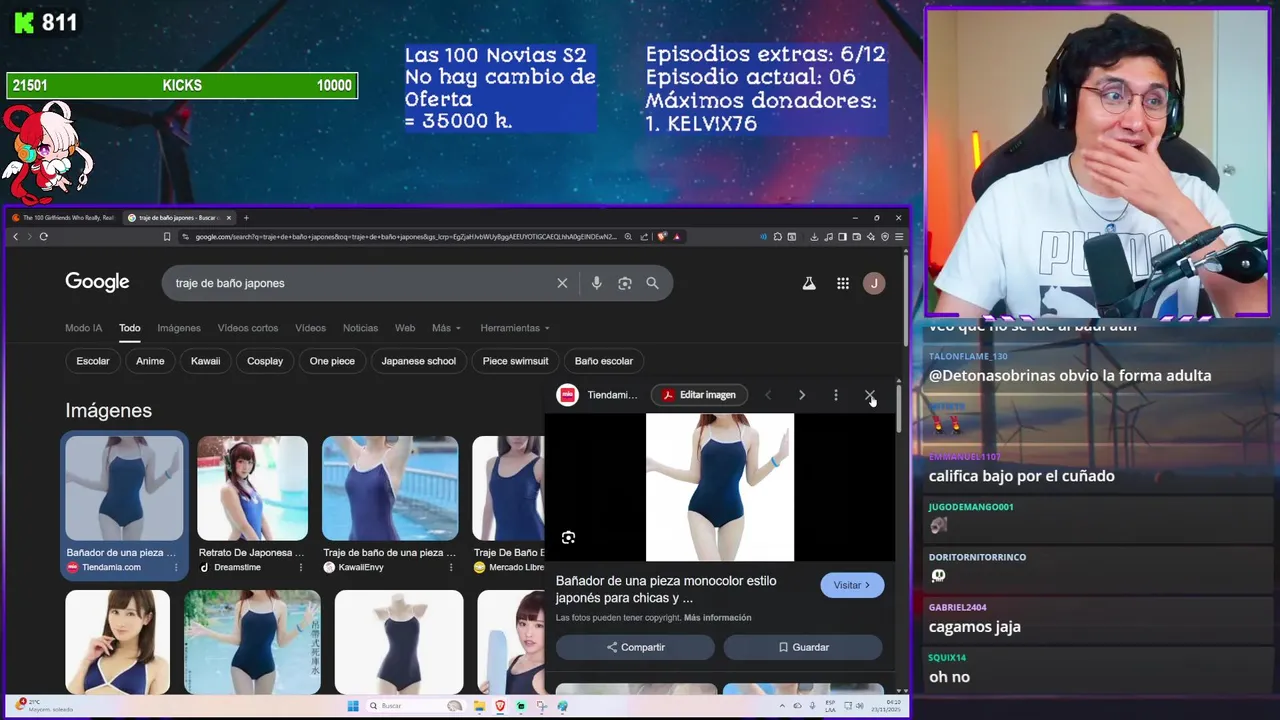Click the Google logo
1280x720 pixels.
coord(97,282)
